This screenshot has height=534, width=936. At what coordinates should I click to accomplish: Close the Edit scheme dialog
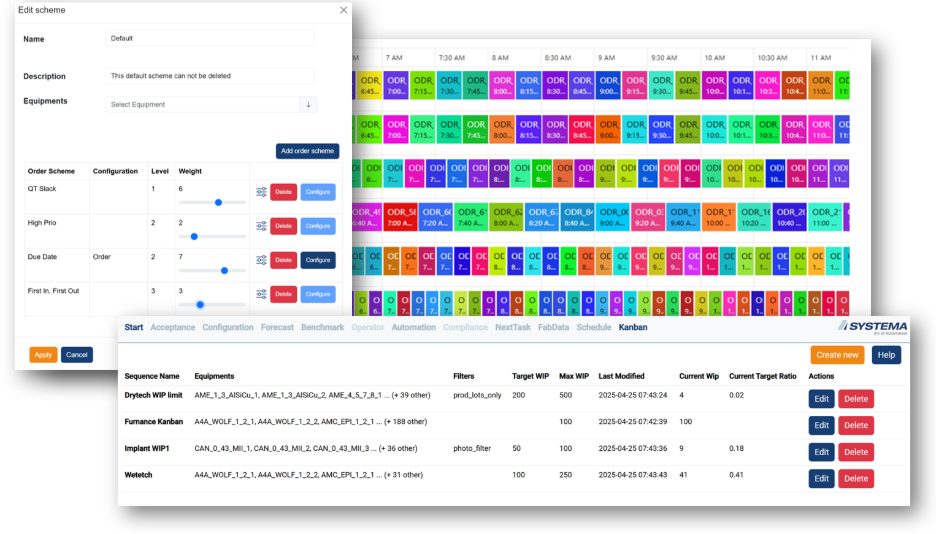point(344,10)
